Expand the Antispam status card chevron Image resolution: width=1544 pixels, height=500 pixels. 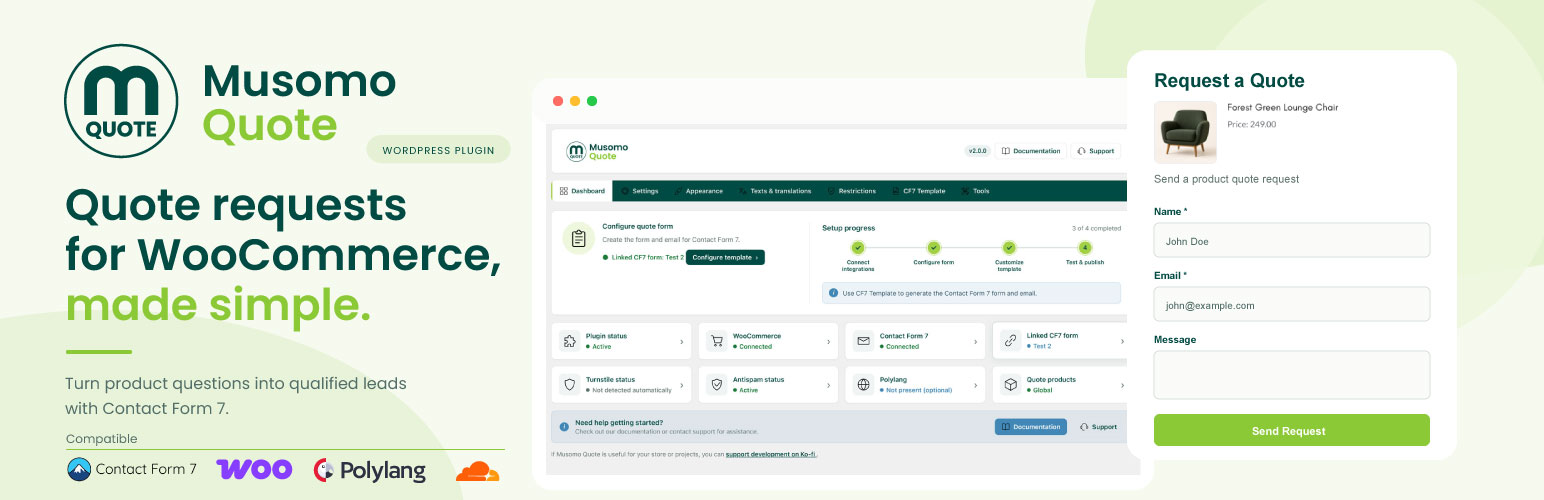click(828, 385)
